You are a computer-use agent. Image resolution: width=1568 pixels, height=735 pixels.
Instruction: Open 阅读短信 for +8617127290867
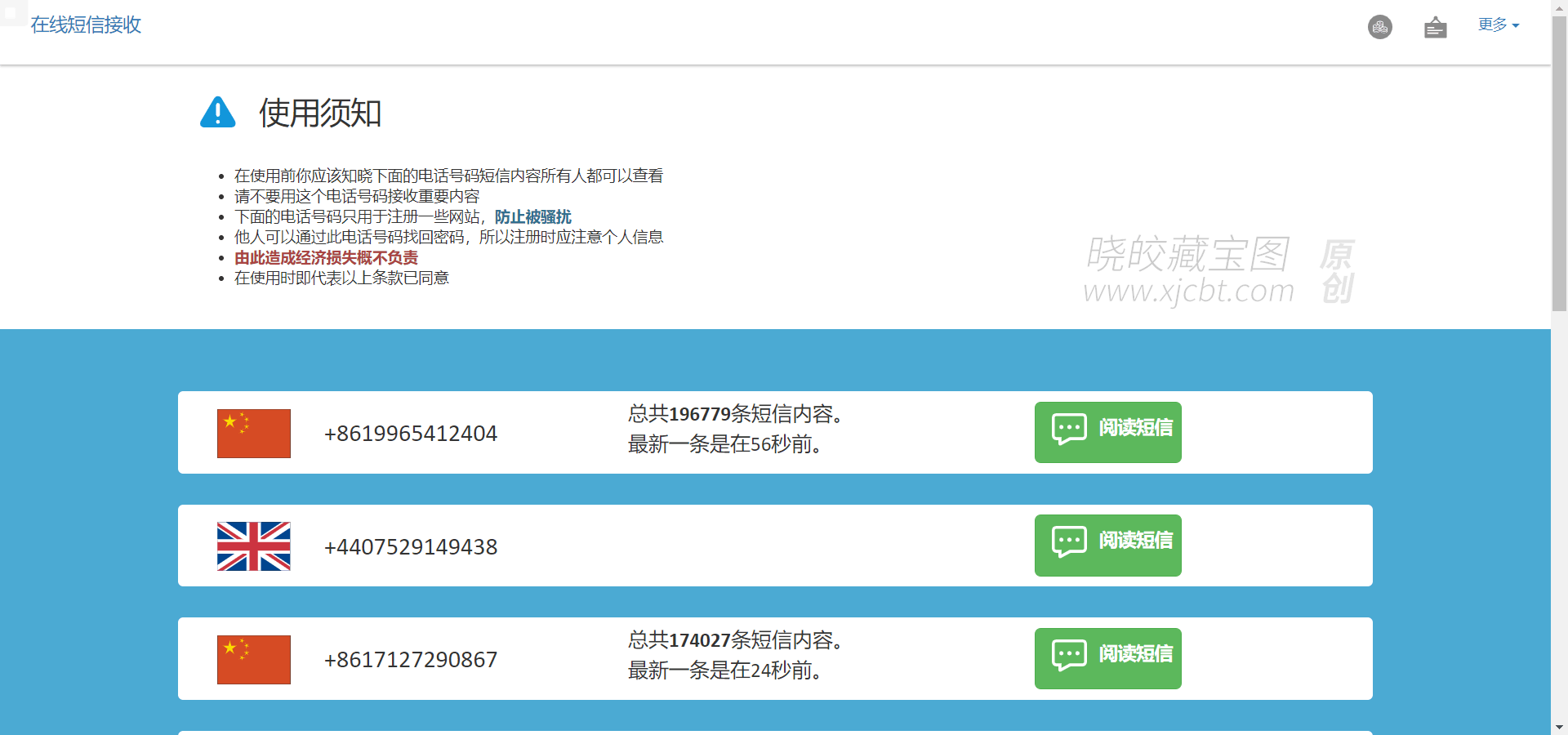click(x=1108, y=658)
